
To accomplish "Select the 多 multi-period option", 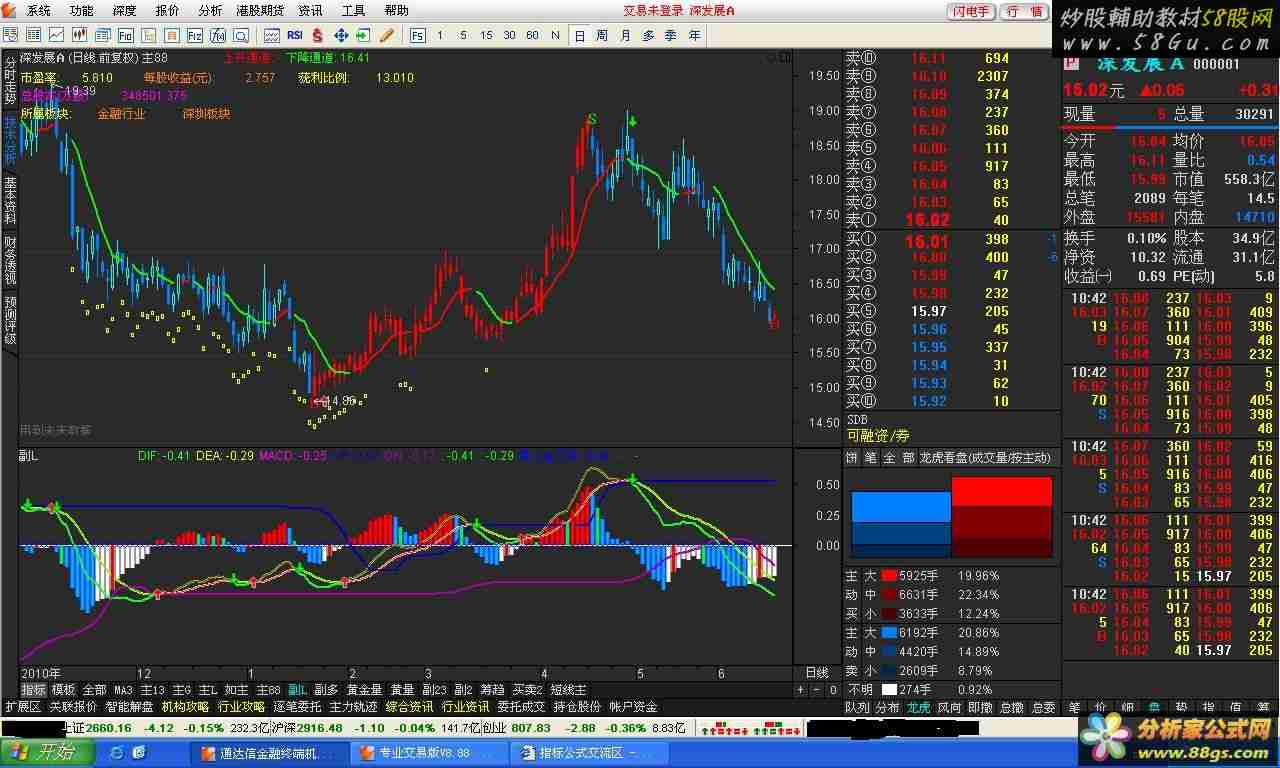I will coord(648,35).
